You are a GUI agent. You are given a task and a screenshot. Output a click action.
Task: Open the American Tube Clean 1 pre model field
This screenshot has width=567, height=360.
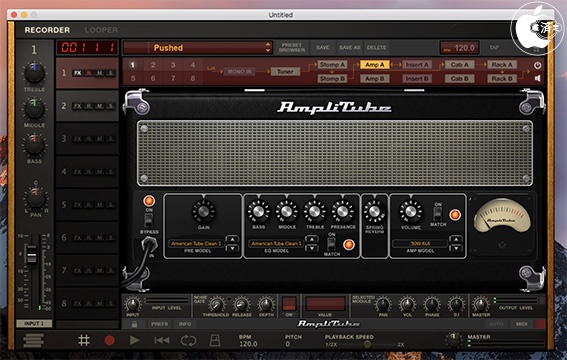click(x=196, y=244)
